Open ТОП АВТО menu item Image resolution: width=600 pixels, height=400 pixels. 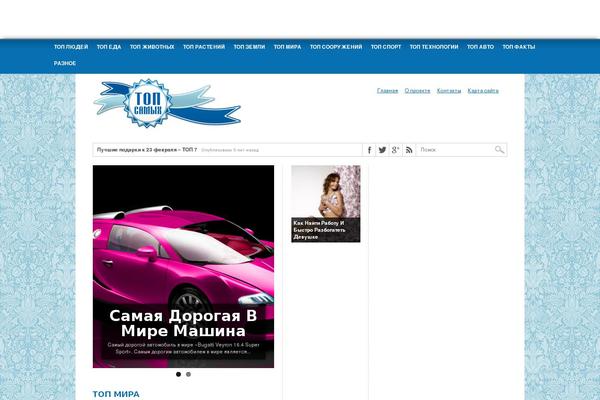pos(480,47)
